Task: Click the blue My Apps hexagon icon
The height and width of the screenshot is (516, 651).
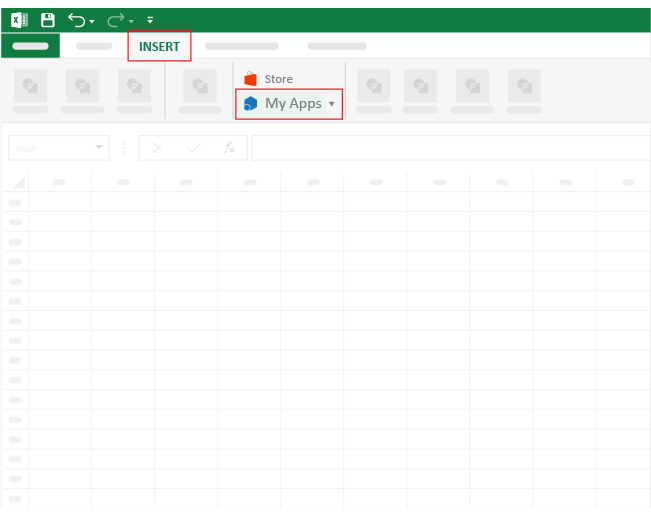Action: pos(250,103)
